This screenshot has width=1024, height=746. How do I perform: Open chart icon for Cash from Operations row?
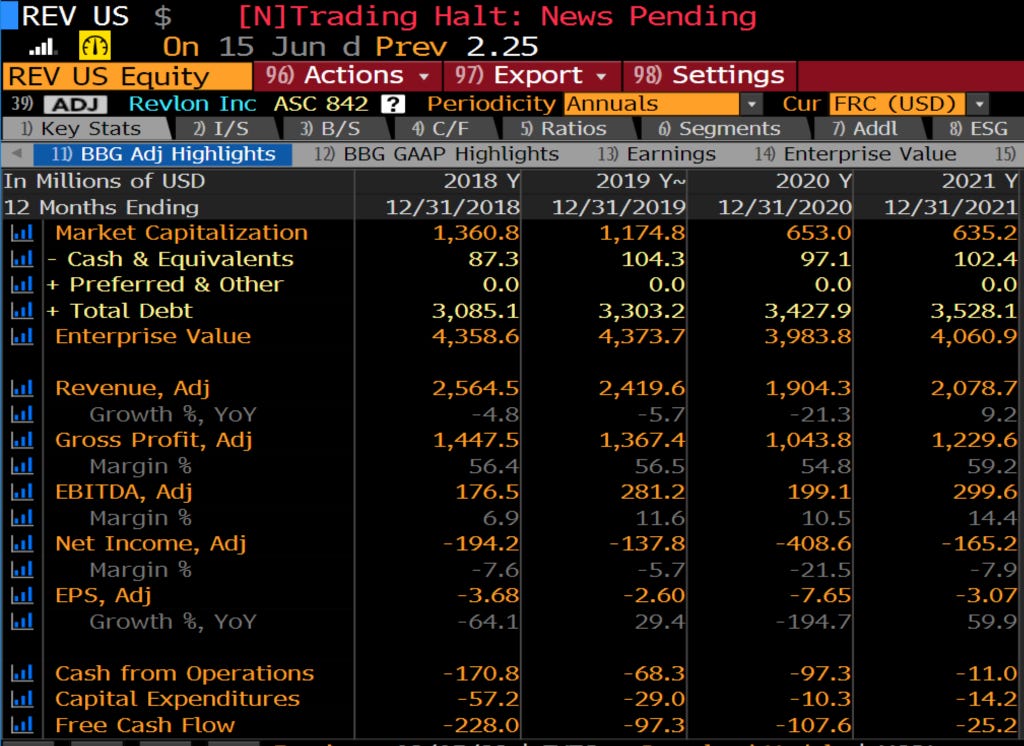[22, 673]
